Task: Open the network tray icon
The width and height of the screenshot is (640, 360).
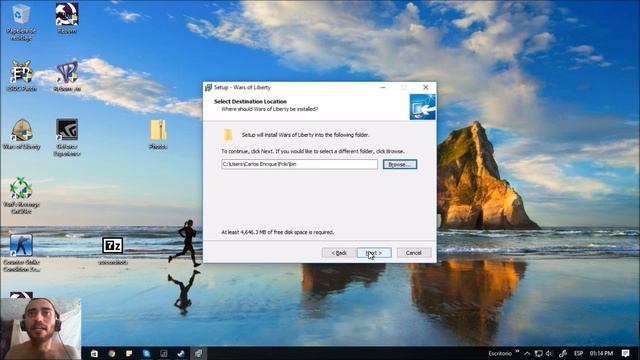Action: coord(539,353)
